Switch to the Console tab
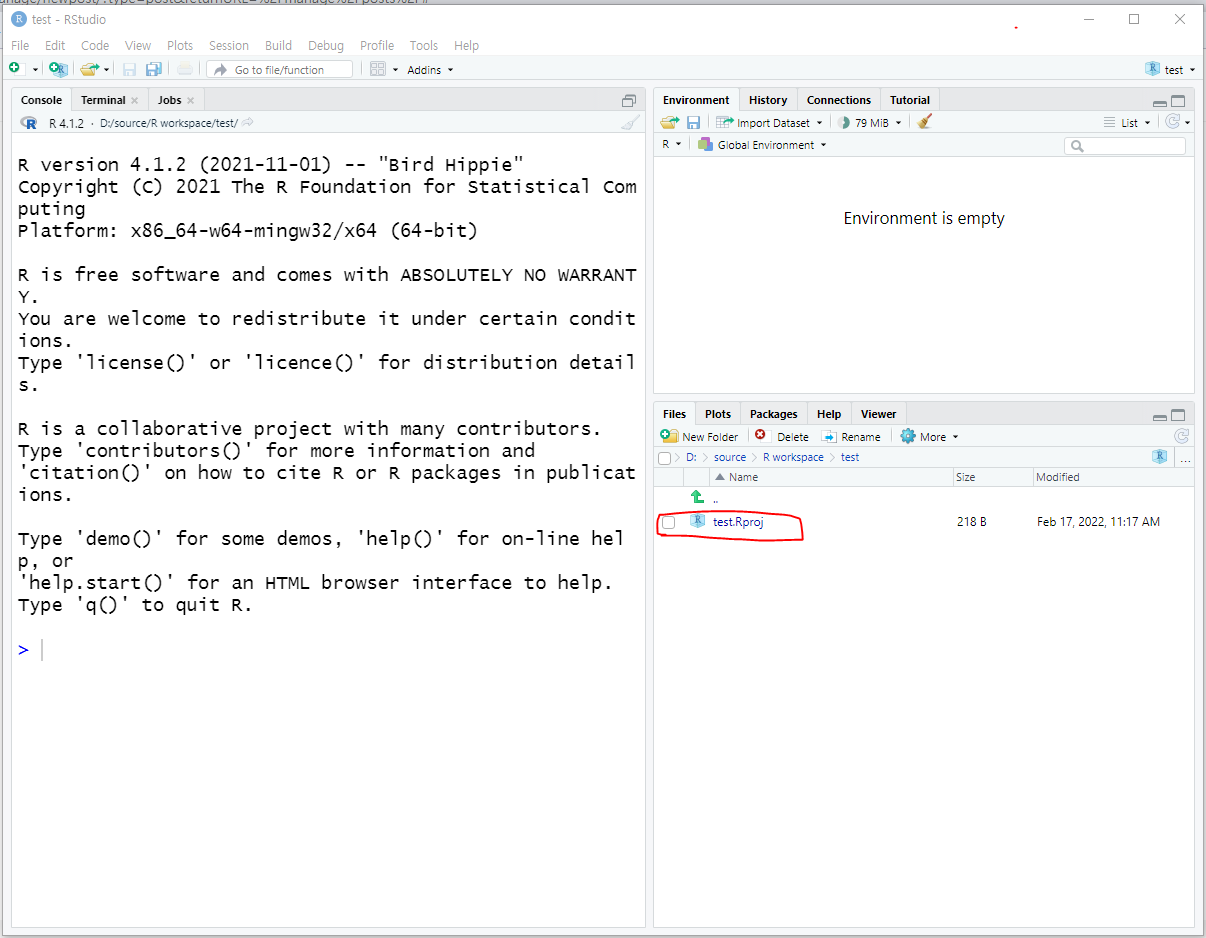 pyautogui.click(x=41, y=100)
